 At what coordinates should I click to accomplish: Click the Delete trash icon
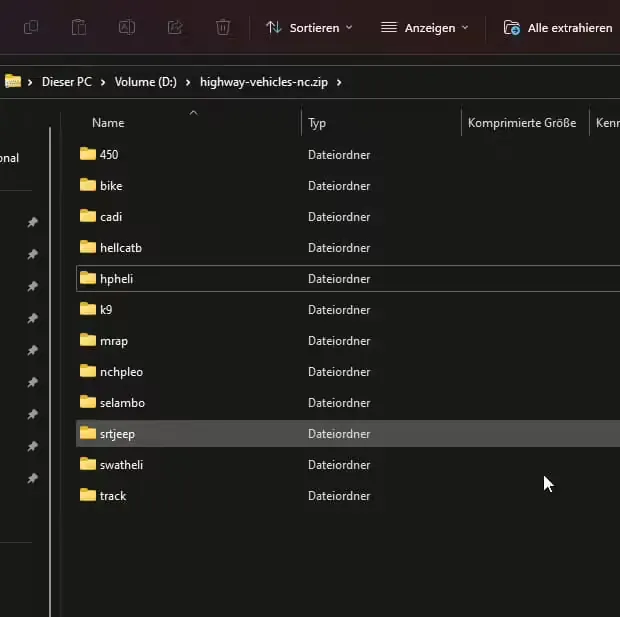[x=223, y=27]
